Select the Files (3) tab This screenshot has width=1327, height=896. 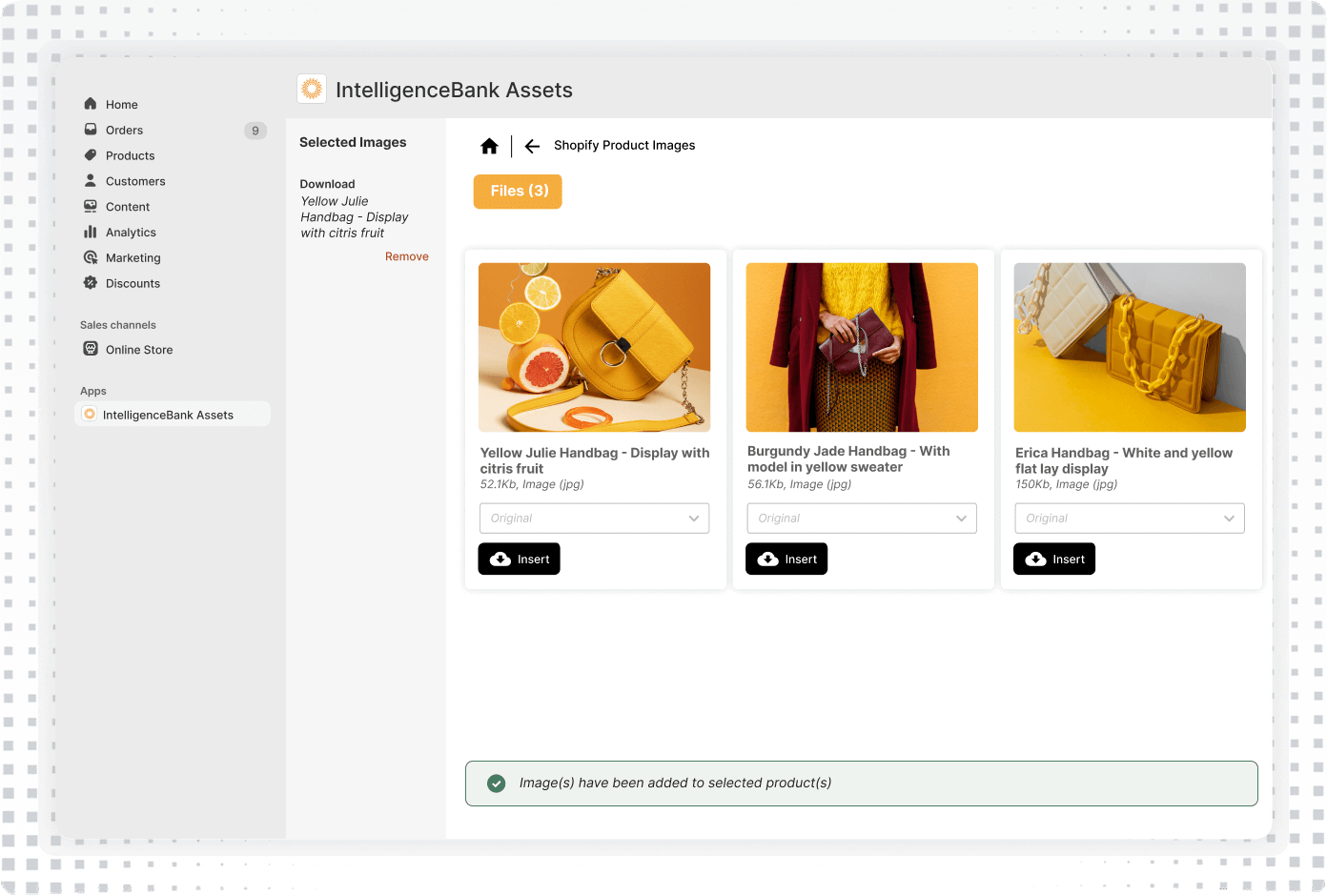click(518, 192)
